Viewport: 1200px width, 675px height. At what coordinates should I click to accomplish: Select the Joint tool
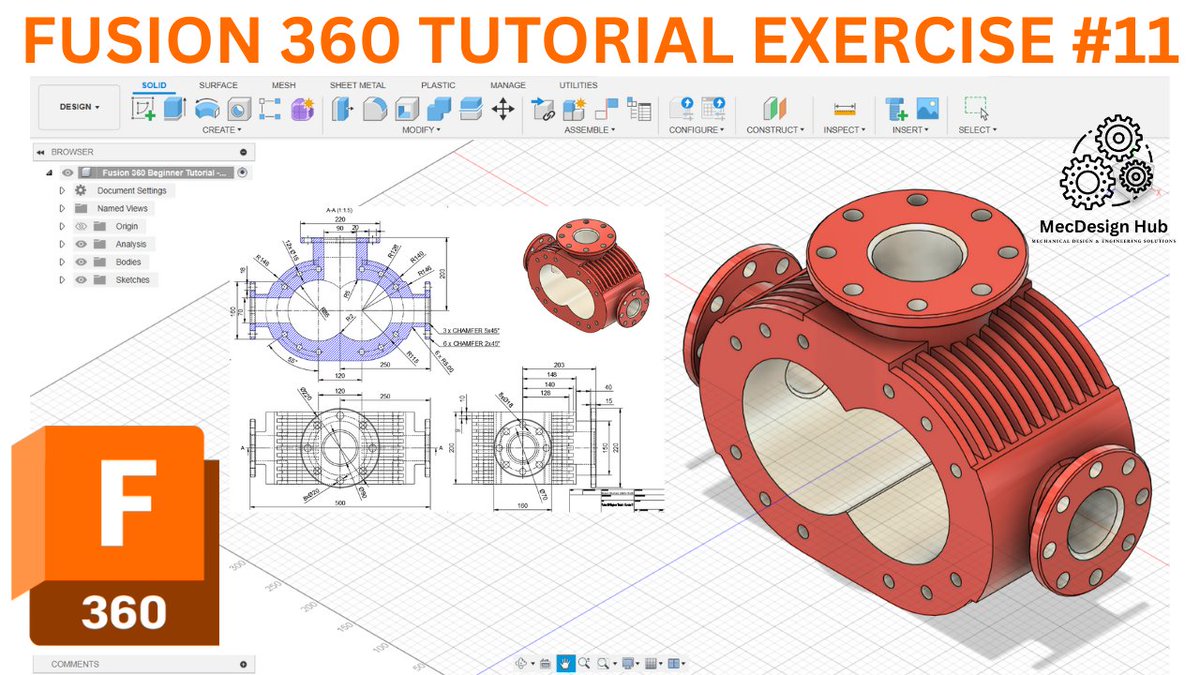[x=607, y=108]
